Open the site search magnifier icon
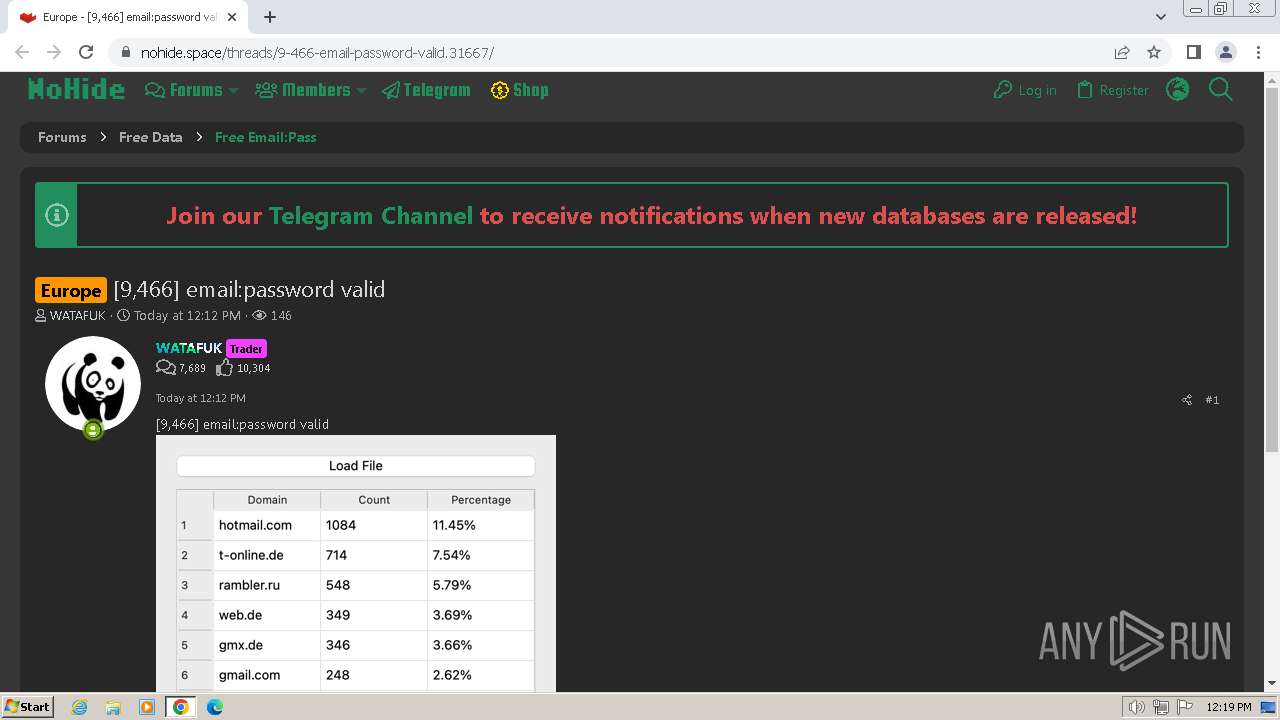The image size is (1280, 720). 1221,90
